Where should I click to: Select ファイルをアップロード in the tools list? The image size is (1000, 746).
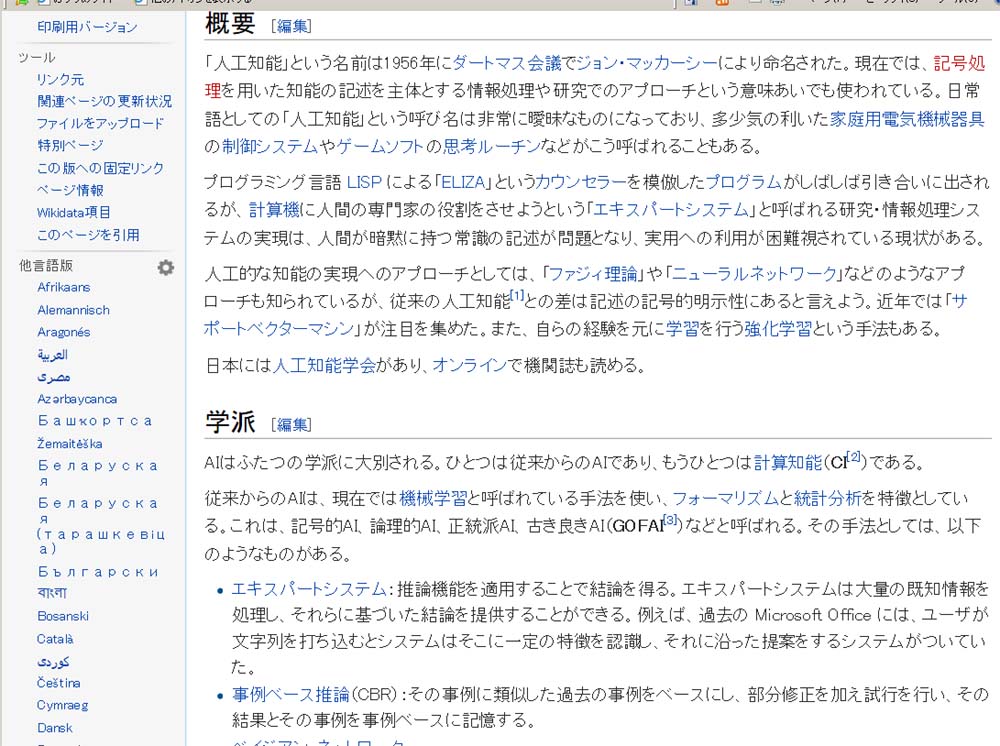coord(100,123)
